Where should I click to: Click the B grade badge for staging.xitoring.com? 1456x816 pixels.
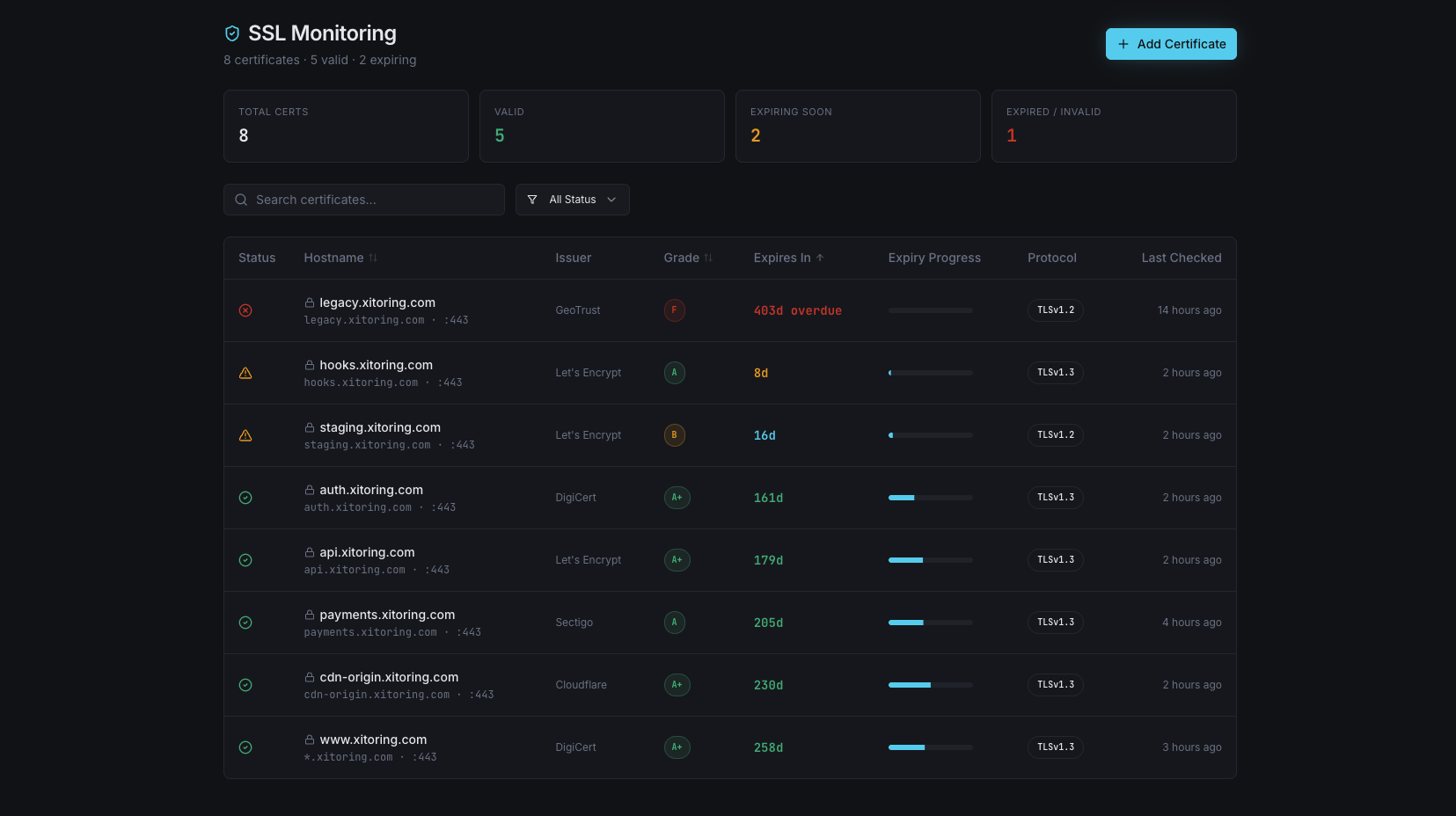(674, 435)
